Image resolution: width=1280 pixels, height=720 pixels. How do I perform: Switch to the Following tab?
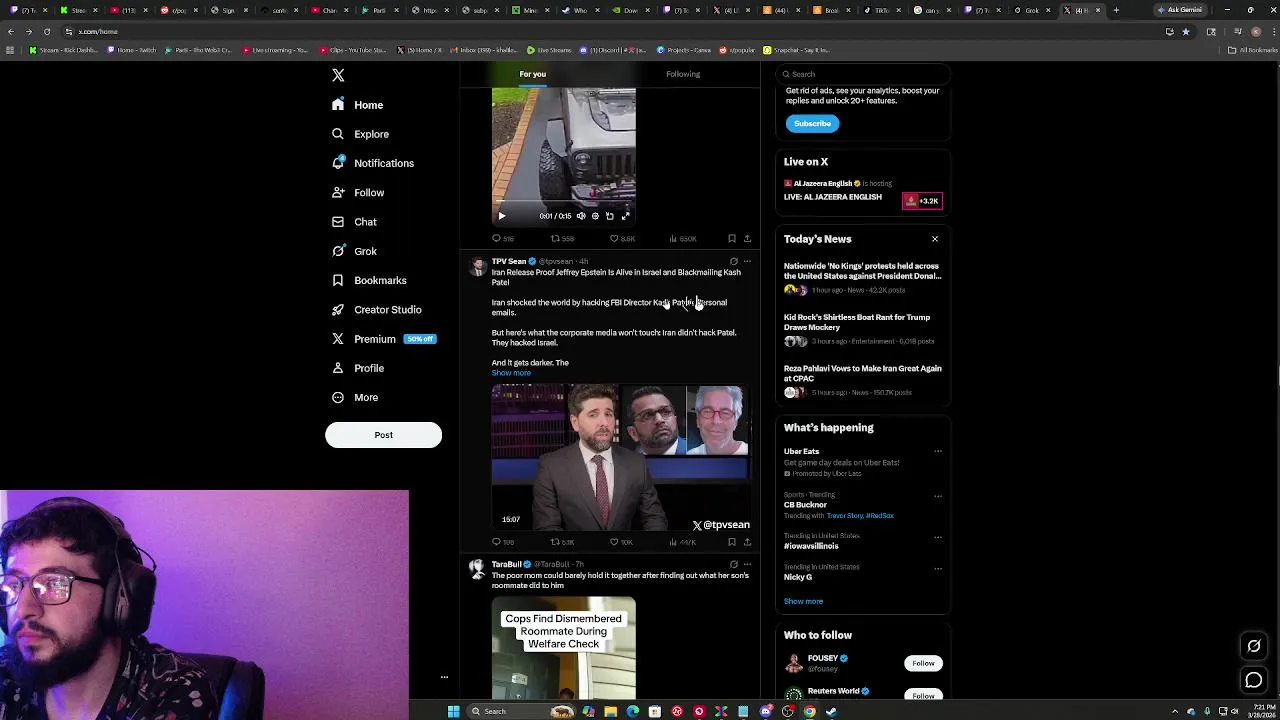(x=683, y=74)
